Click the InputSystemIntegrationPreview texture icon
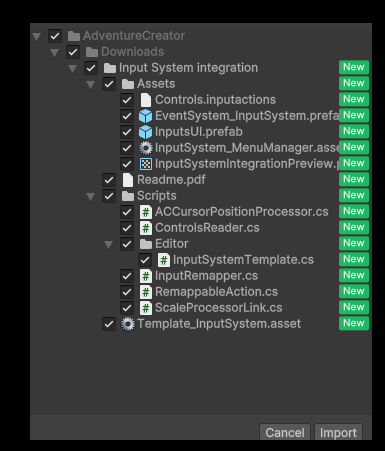 click(x=146, y=164)
